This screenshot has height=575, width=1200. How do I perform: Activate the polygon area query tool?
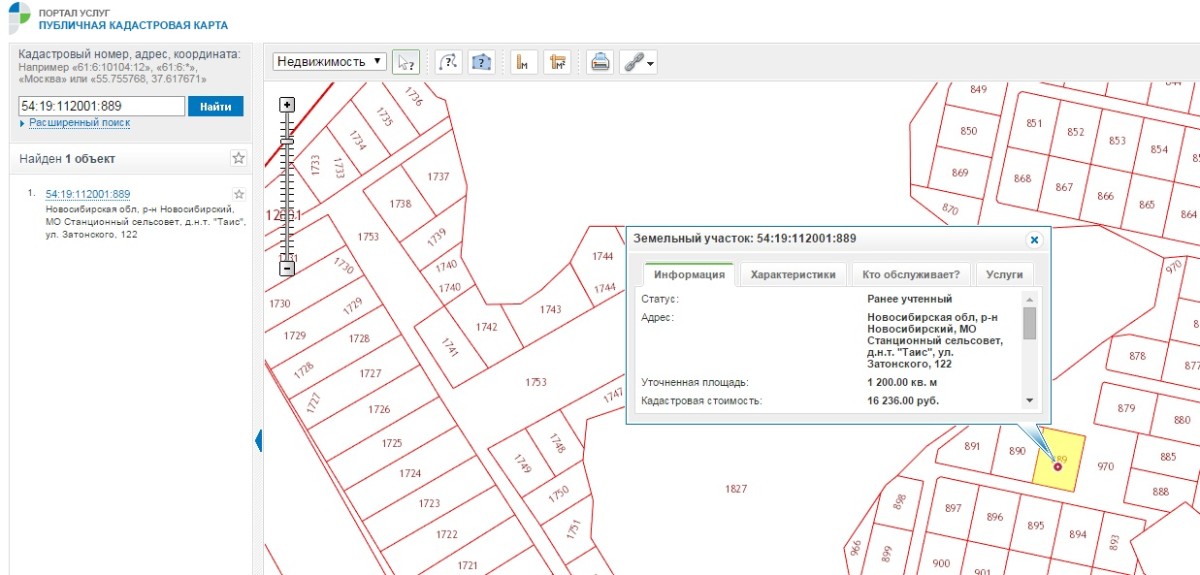482,62
